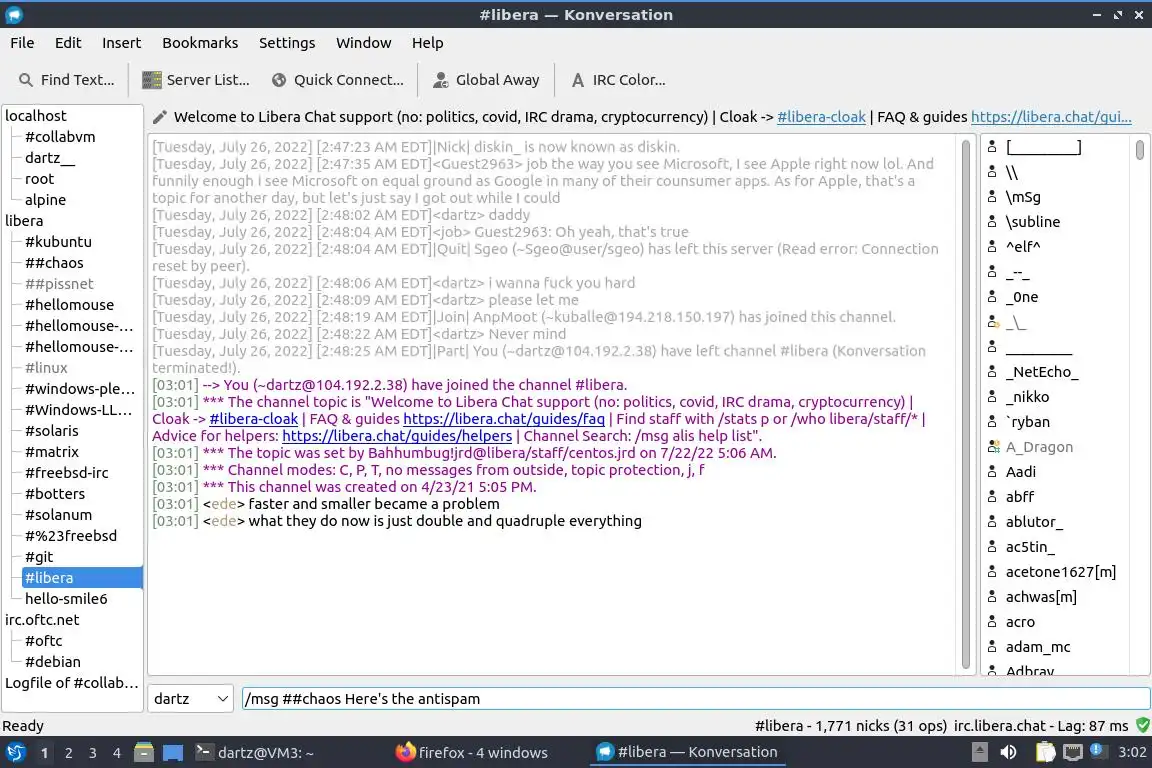Switch to firefox - 4 windows task
This screenshot has height=768, width=1152.
(x=472, y=752)
